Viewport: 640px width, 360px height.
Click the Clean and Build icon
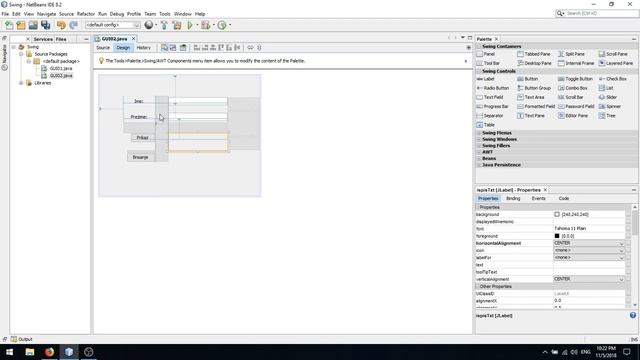point(177,25)
